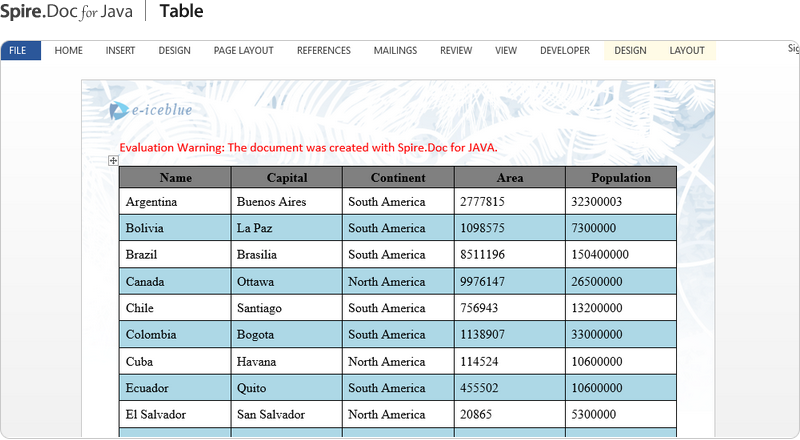Switch to the DEVELOPER tab

(564, 51)
